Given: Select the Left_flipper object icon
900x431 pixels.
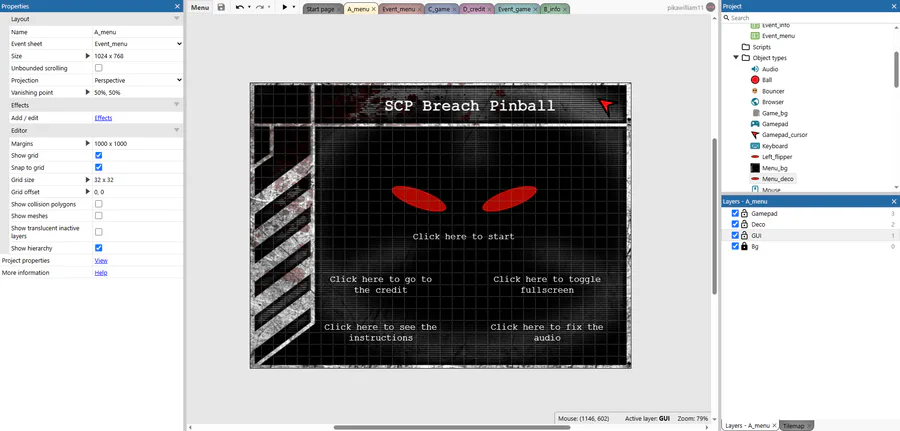Looking at the screenshot, I should tap(755, 157).
